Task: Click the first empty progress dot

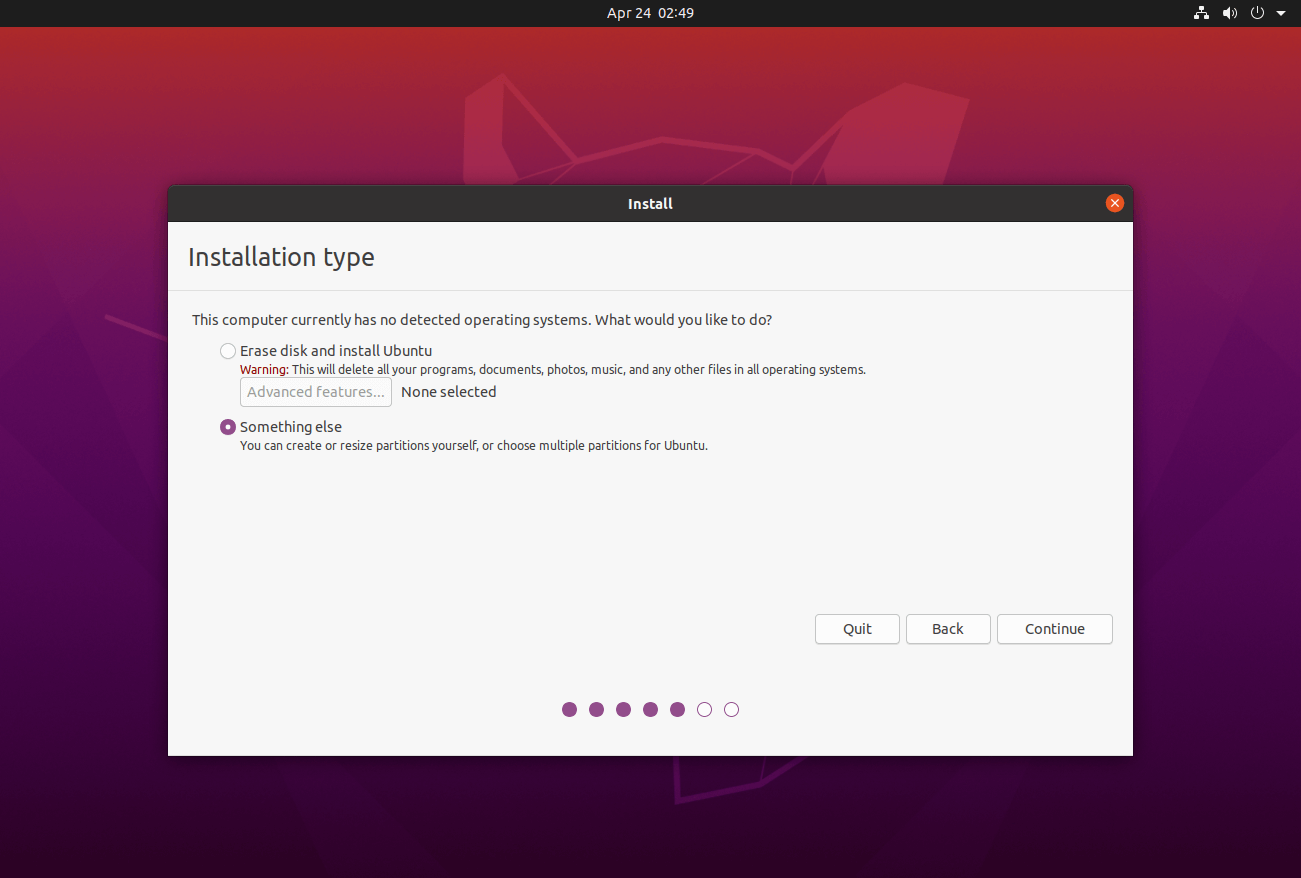Action: (704, 709)
